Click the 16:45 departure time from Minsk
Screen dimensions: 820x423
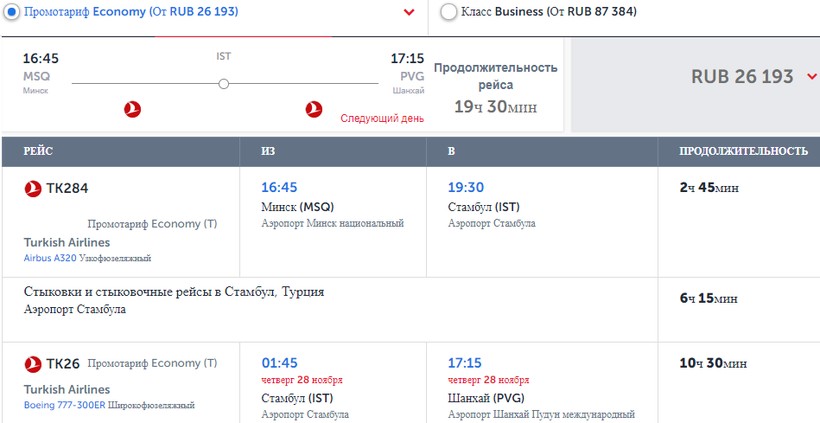[279, 187]
